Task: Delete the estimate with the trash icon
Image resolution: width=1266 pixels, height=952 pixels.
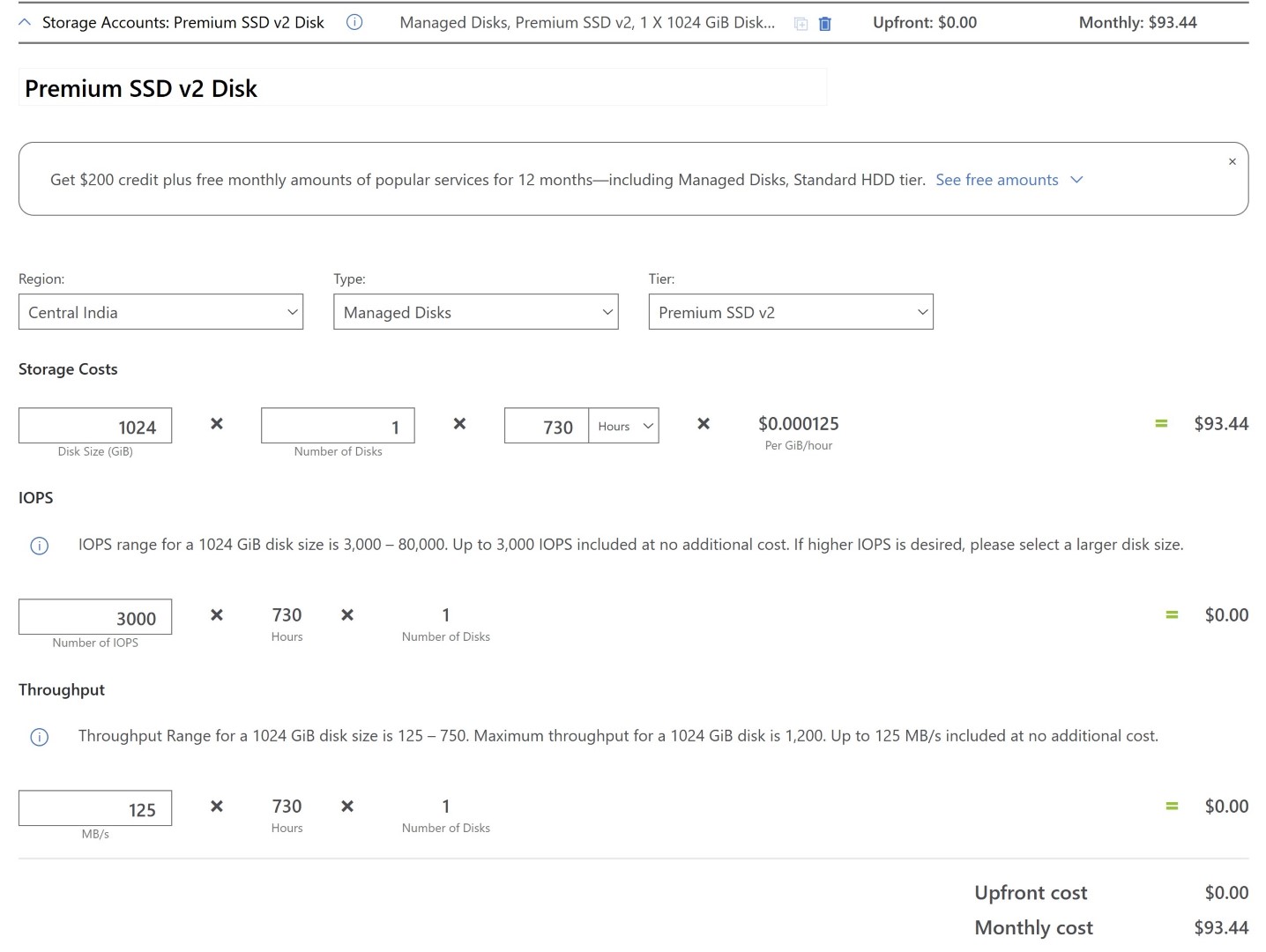Action: [x=825, y=24]
